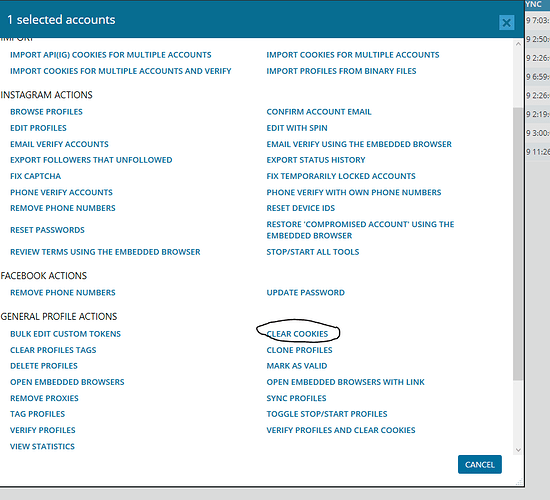The height and width of the screenshot is (500, 550).
Task: Open Update Password under Facebook Actions
Action: click(306, 293)
